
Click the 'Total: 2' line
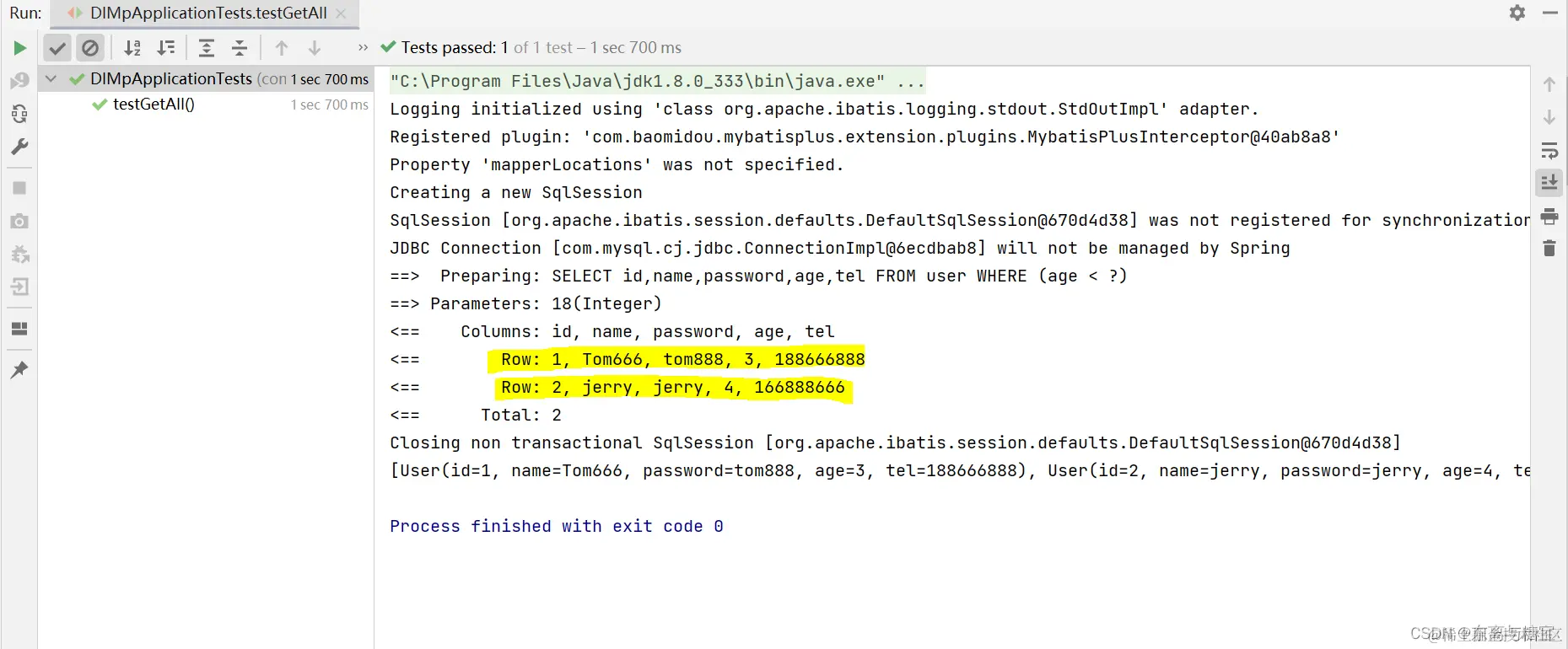[x=476, y=416]
